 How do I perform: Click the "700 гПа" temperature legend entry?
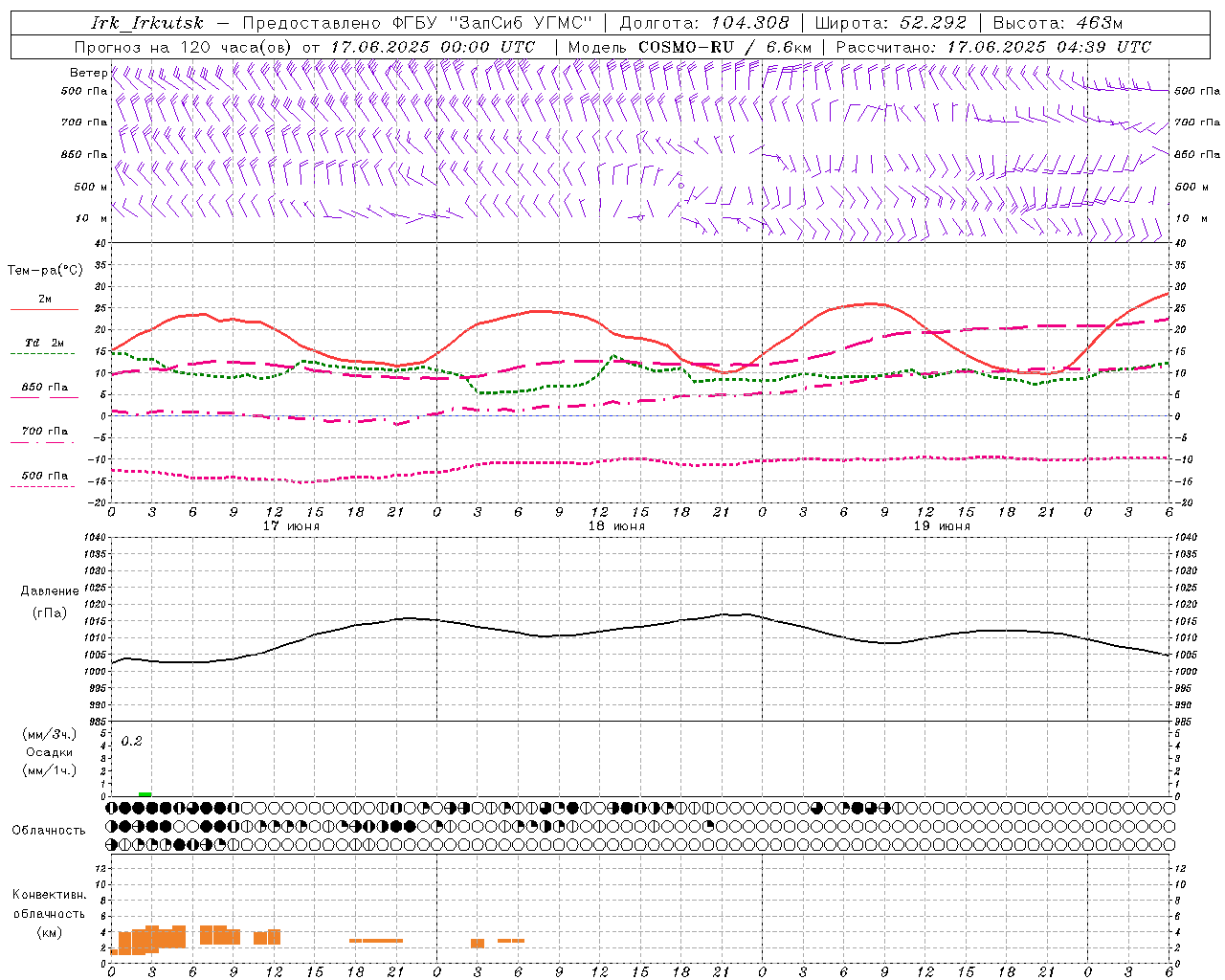[x=44, y=432]
